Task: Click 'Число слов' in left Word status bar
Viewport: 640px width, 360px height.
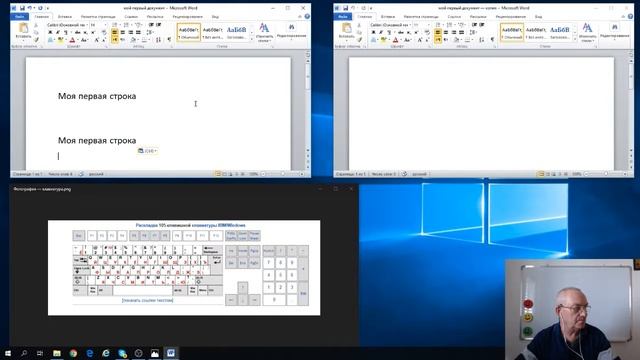Action: [x=60, y=174]
